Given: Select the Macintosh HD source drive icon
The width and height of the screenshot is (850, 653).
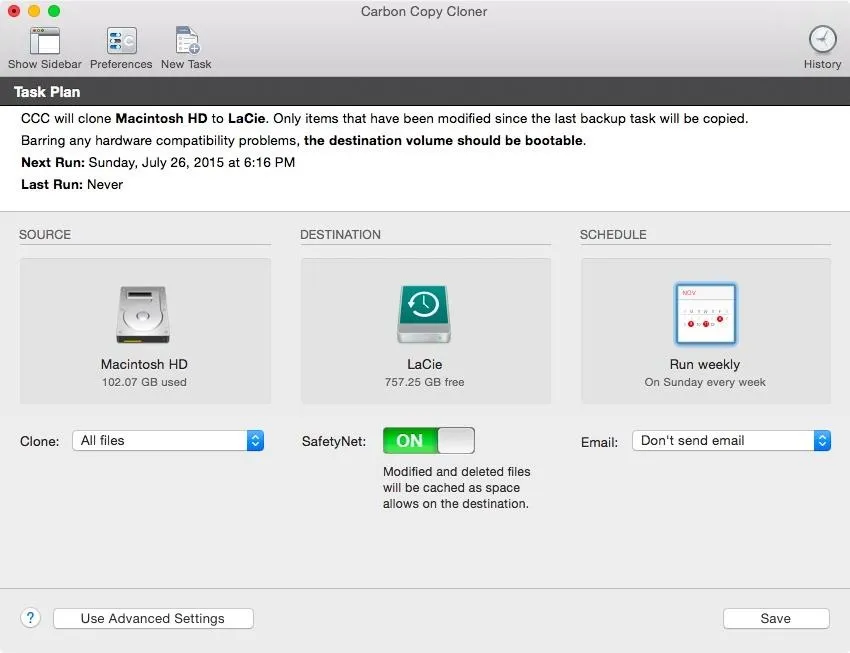Looking at the screenshot, I should point(143,314).
